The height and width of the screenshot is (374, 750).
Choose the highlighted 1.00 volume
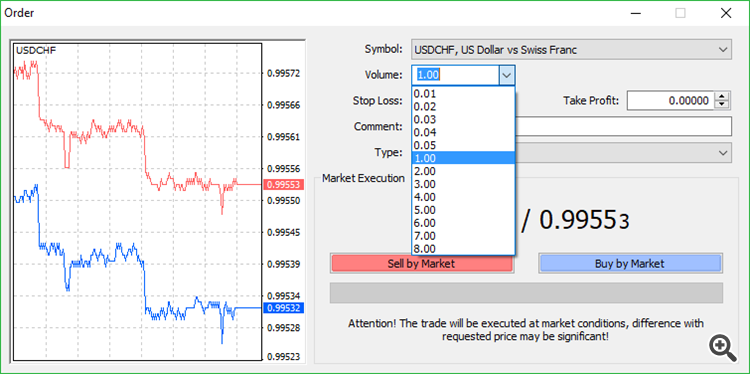coord(463,158)
